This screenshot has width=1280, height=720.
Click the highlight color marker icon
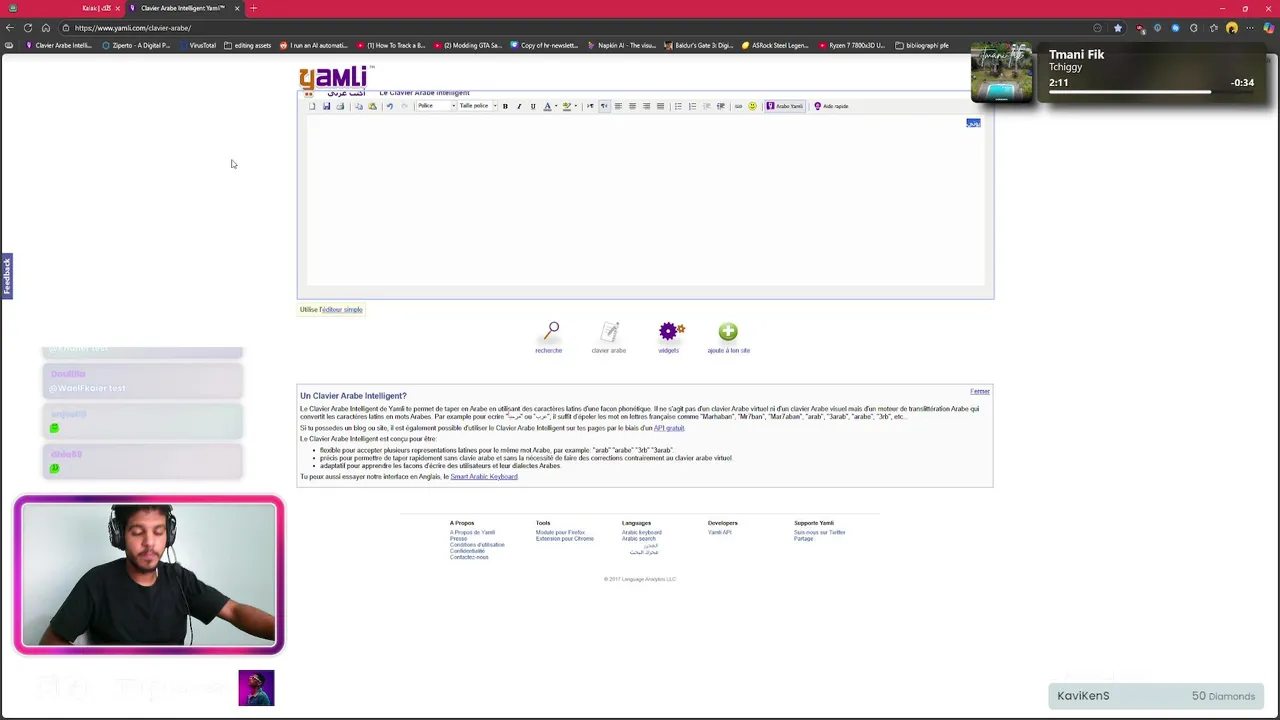point(566,106)
